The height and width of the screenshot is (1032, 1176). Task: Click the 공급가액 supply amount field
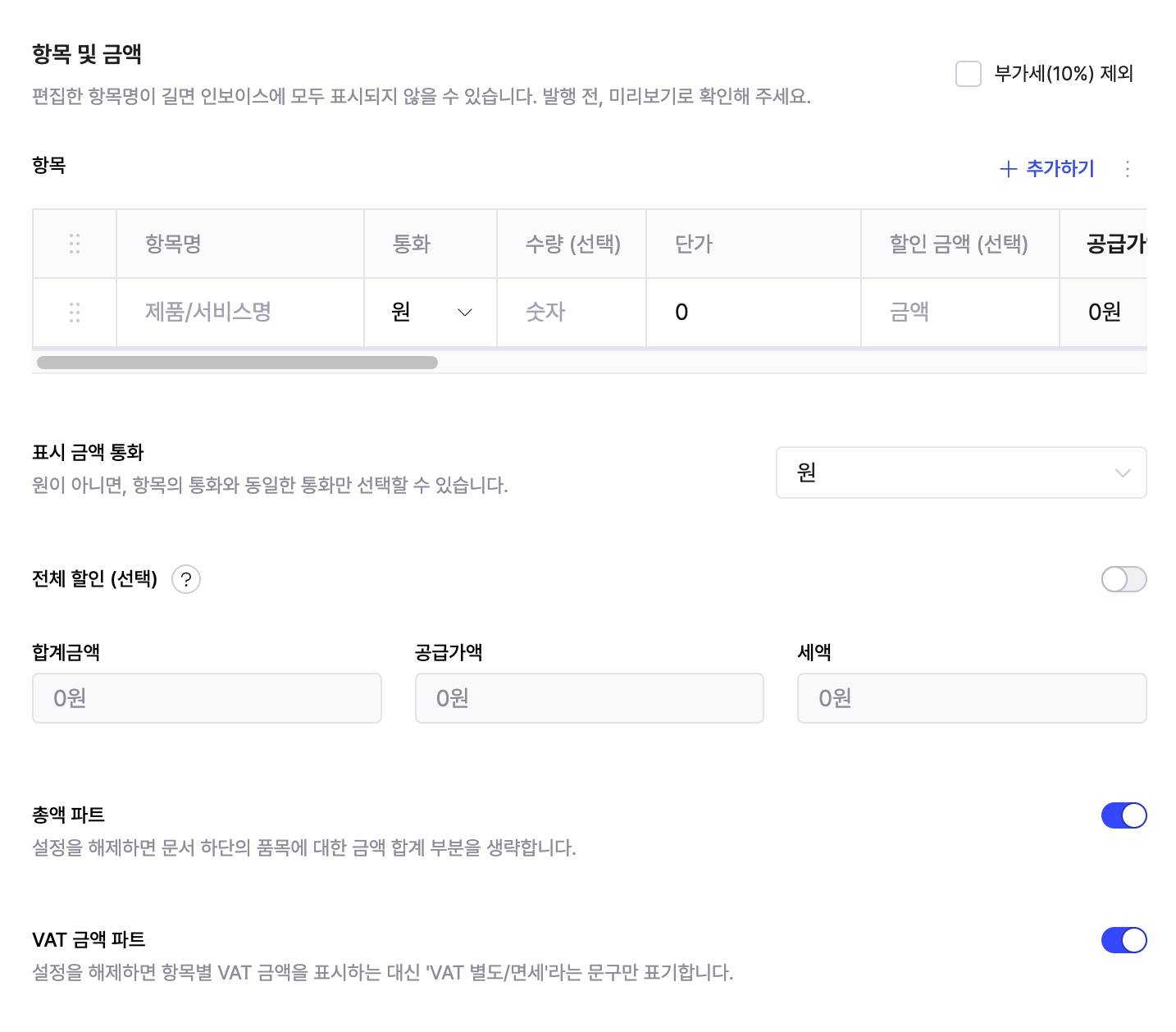click(x=589, y=698)
